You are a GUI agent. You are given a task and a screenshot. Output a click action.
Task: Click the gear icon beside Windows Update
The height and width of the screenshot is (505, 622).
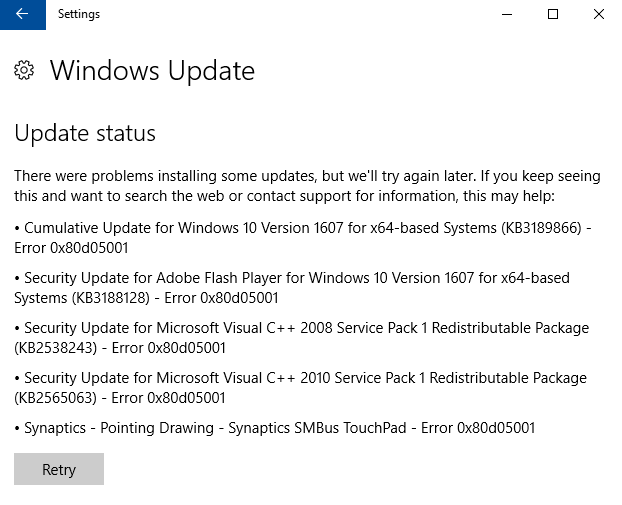(24, 70)
